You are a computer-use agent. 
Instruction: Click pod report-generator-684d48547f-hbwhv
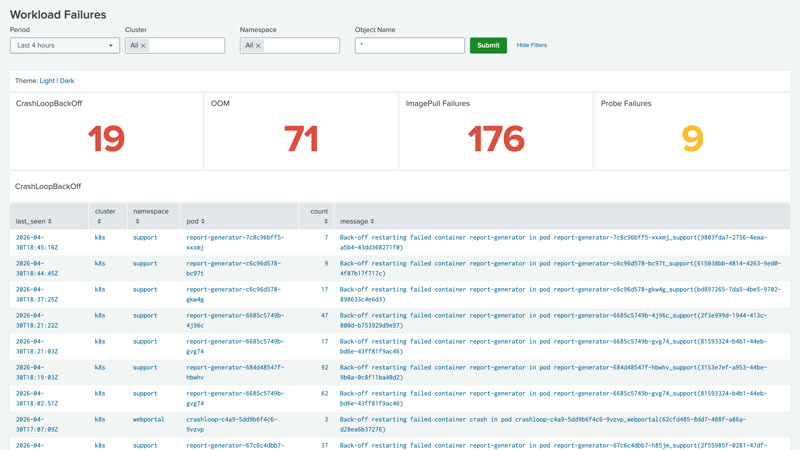[235, 372]
